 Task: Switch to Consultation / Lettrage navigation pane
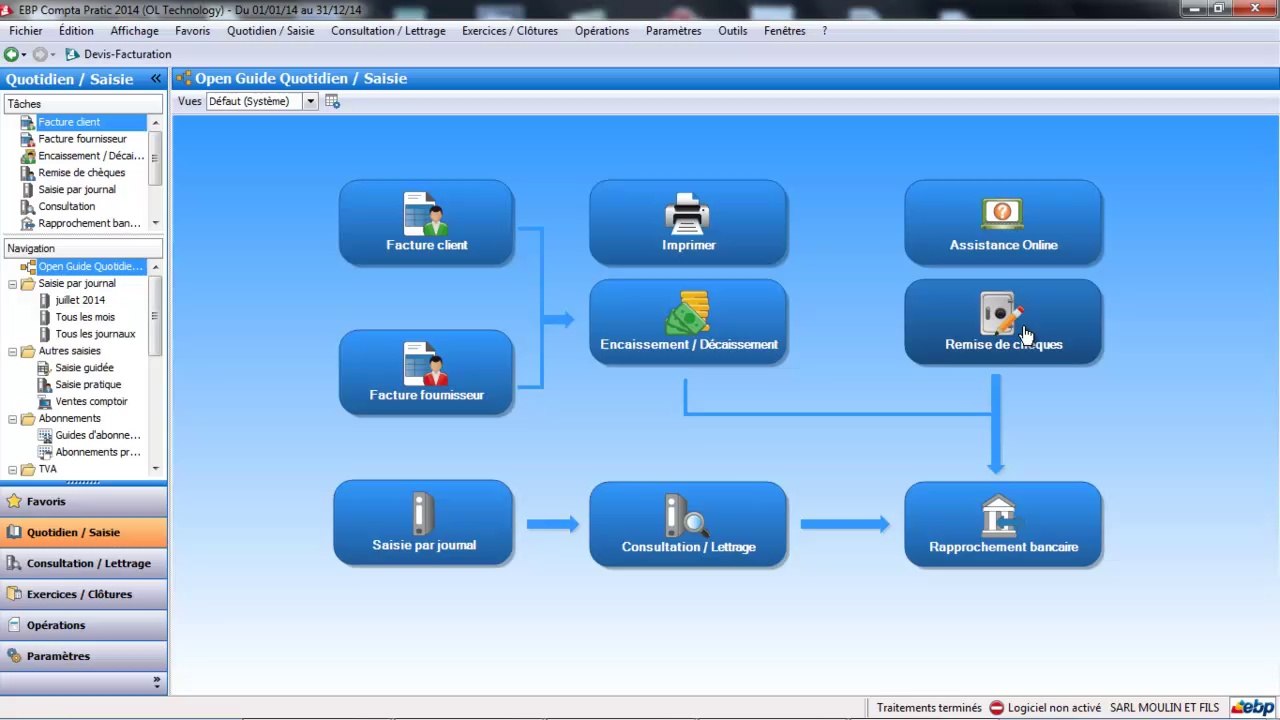click(x=84, y=564)
